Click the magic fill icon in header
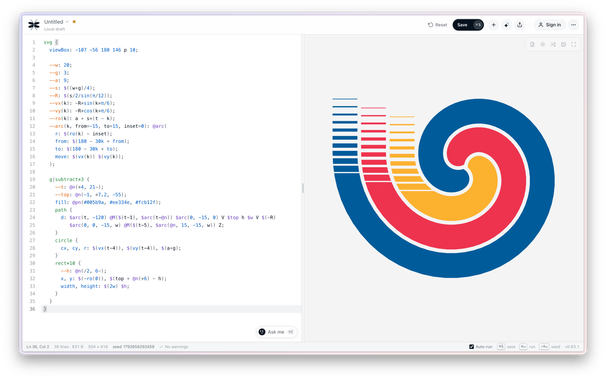The width and height of the screenshot is (606, 380). click(507, 25)
